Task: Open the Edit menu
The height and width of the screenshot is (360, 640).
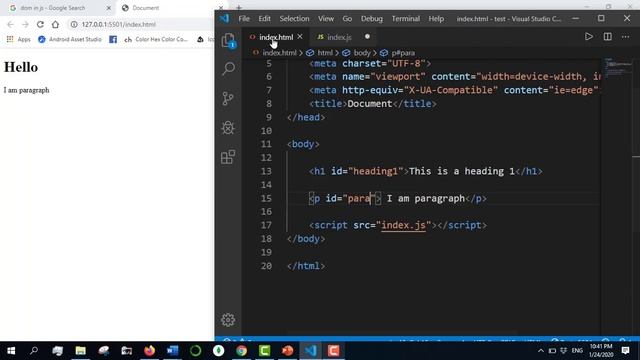Action: pos(264,19)
